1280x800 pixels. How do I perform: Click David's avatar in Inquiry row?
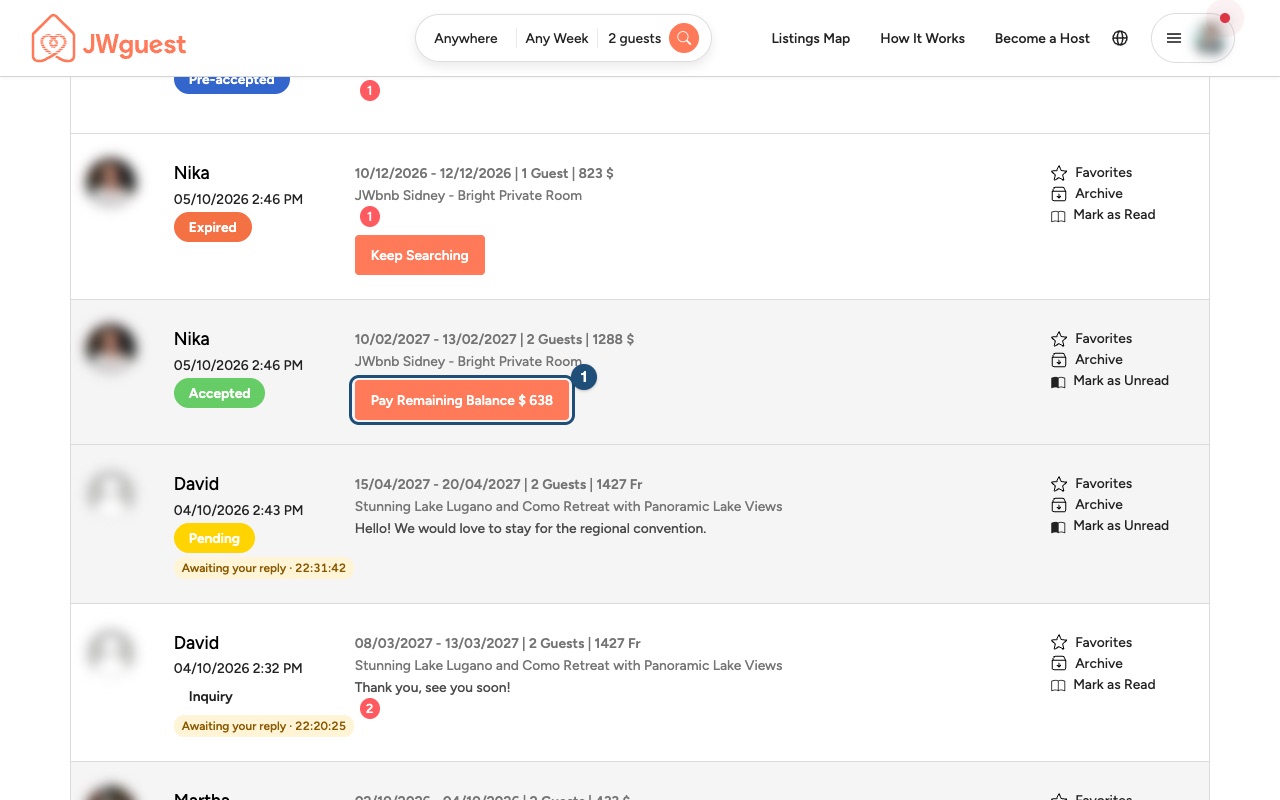coord(111,651)
